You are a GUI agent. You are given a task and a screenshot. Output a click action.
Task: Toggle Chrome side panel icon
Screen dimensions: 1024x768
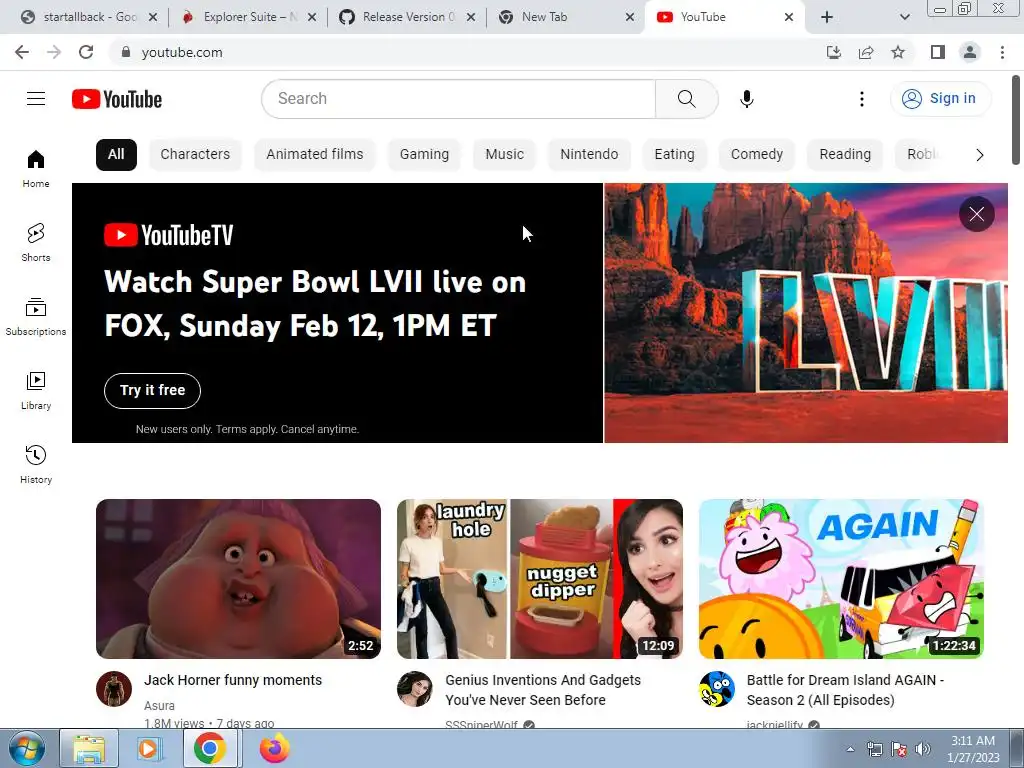pyautogui.click(x=938, y=52)
